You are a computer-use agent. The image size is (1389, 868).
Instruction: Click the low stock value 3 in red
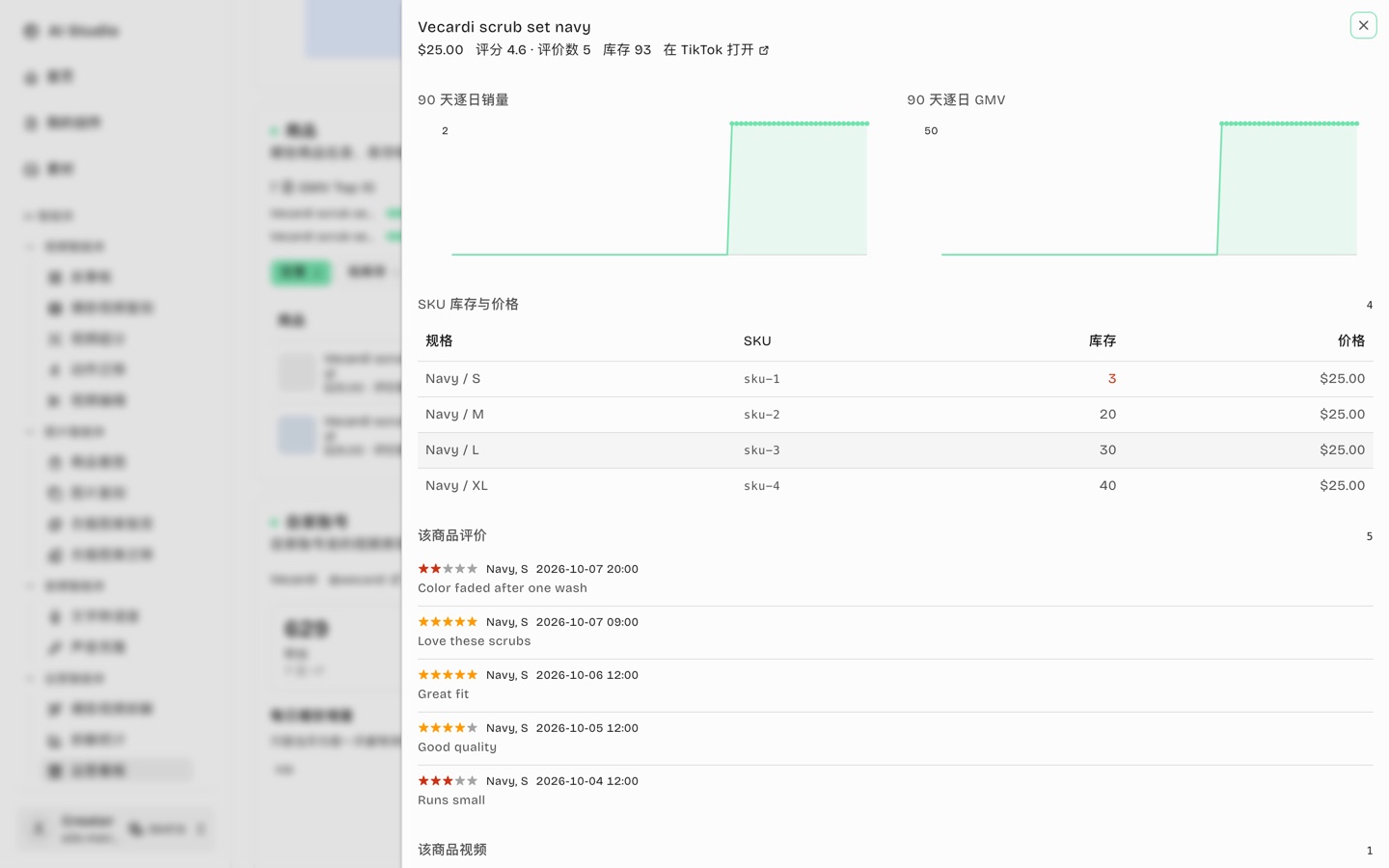[1112, 379]
